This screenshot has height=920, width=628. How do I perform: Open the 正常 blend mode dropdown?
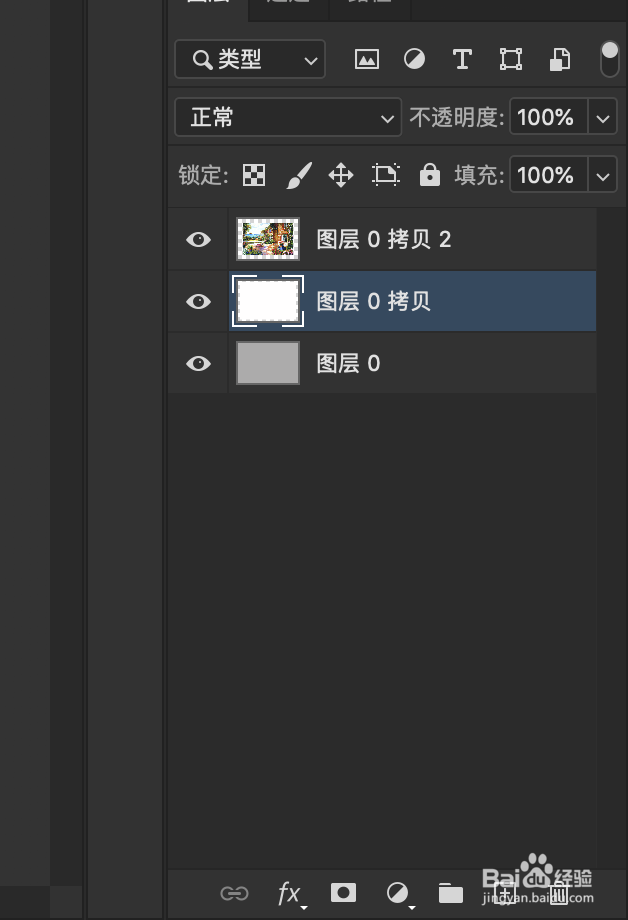point(288,118)
